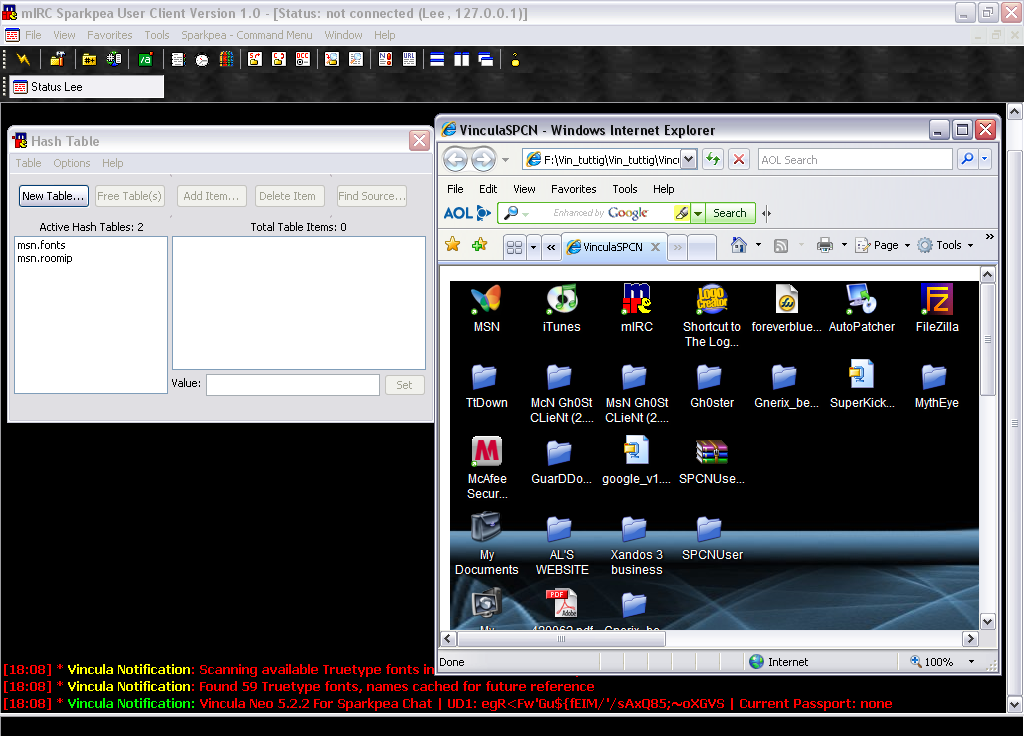
Task: Click the AOL Search input box
Action: 855,159
